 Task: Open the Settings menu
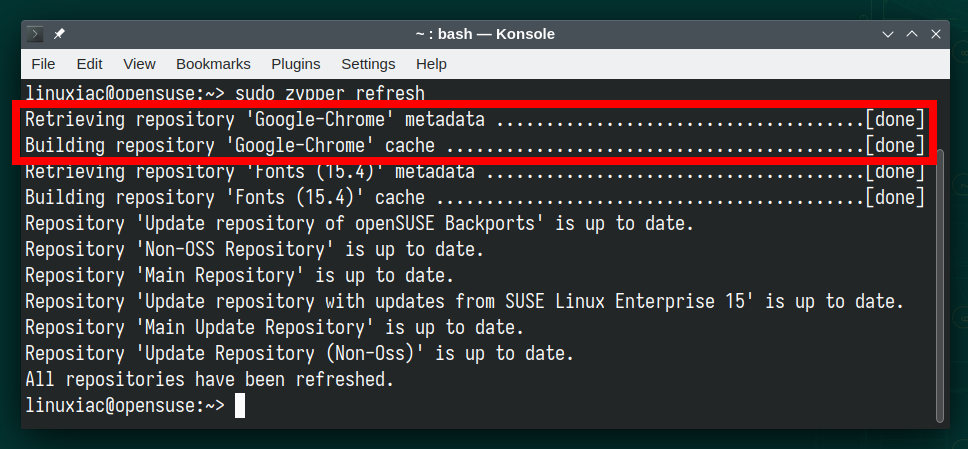pyautogui.click(x=369, y=64)
